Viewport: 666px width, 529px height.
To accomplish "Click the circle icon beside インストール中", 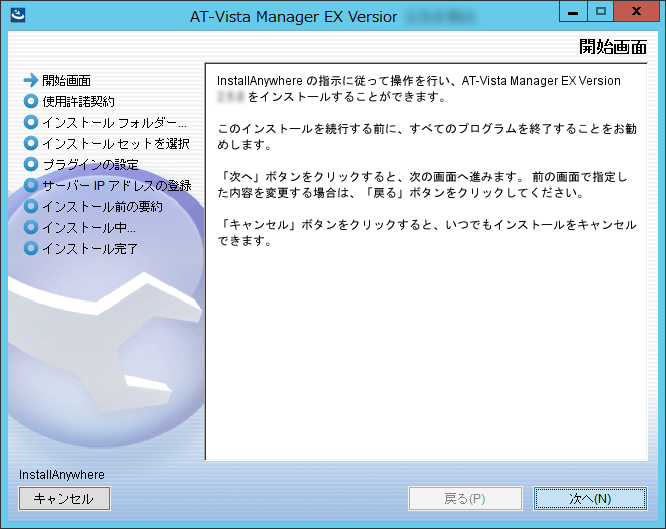I will (31, 227).
